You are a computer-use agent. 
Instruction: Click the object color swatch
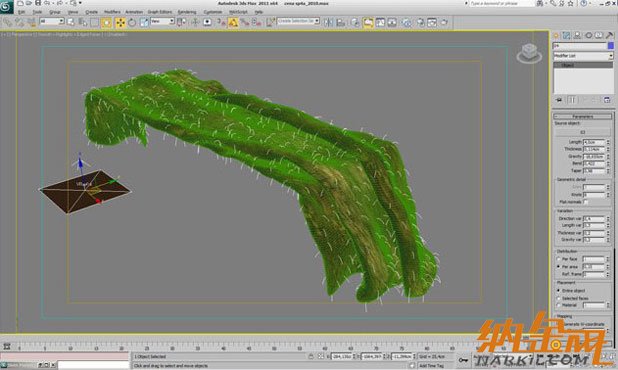(x=611, y=46)
